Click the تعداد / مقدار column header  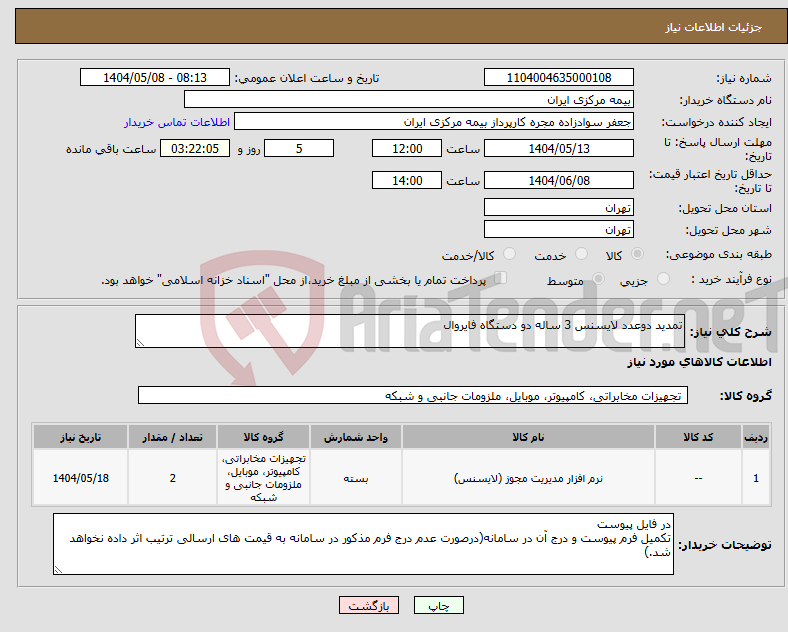pyautogui.click(x=172, y=437)
